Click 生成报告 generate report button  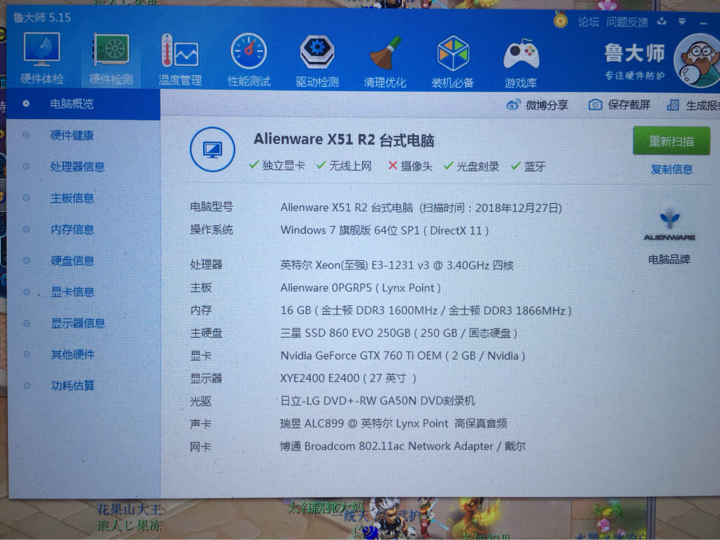click(x=695, y=105)
